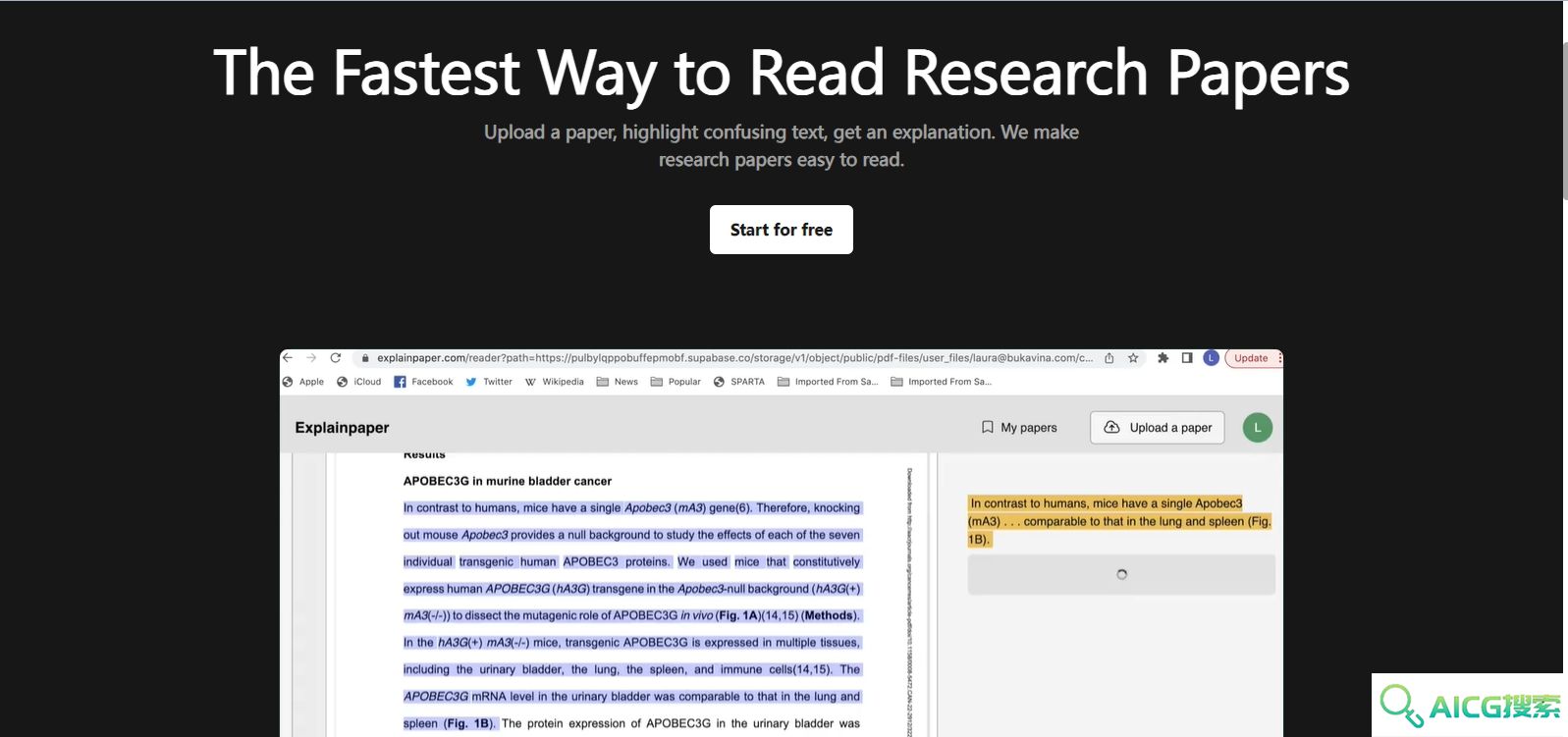
Task: Click the bookmark icon beside My papers
Action: click(988, 428)
